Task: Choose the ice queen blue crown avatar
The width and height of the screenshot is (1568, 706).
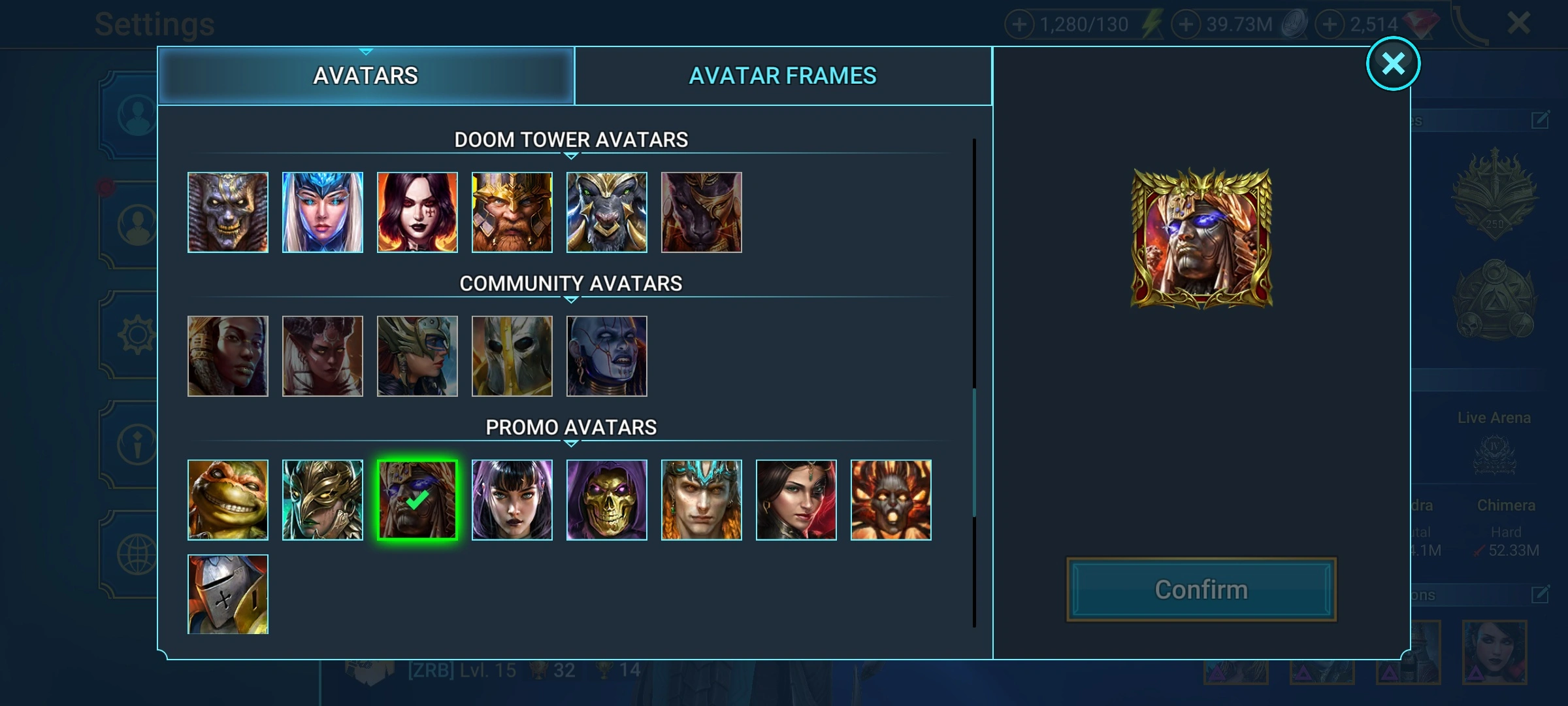Action: [x=322, y=212]
